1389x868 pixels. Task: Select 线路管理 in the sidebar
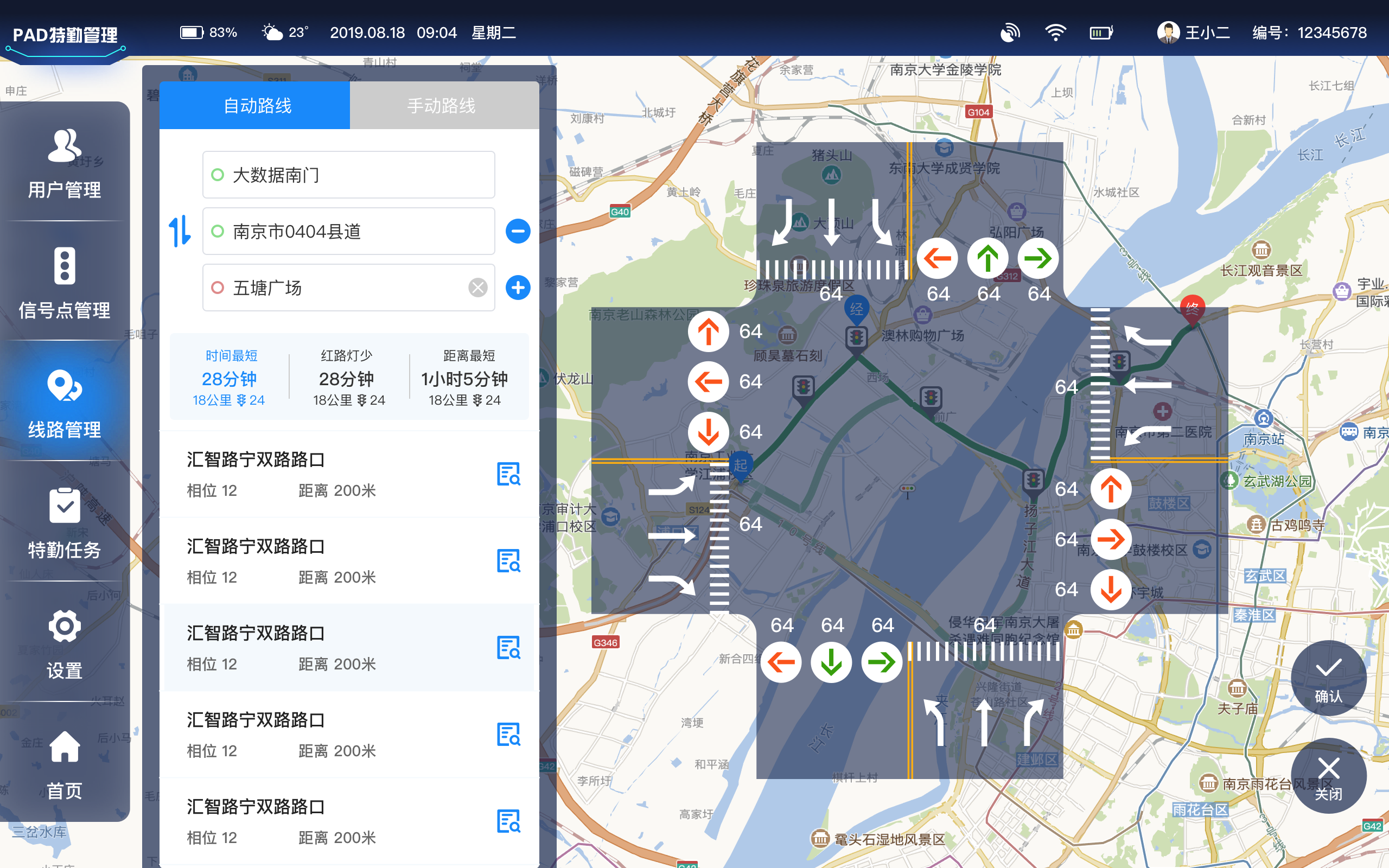(64, 404)
